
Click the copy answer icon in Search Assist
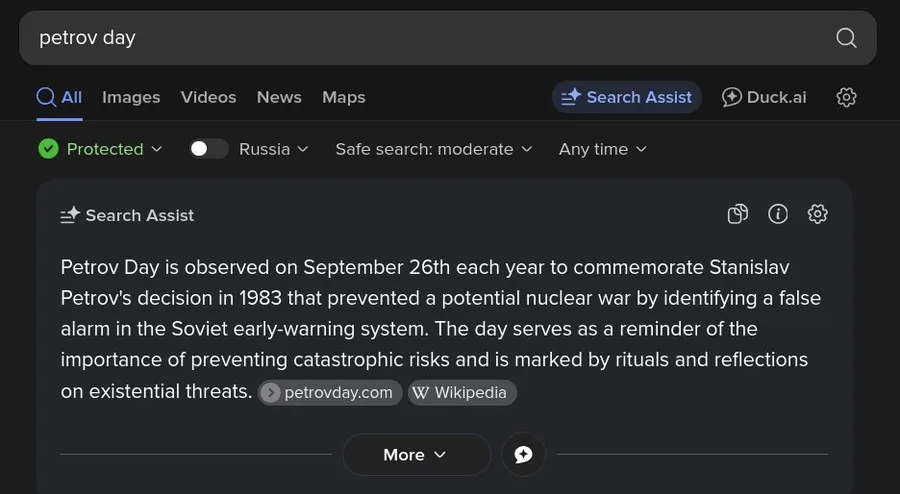click(738, 214)
